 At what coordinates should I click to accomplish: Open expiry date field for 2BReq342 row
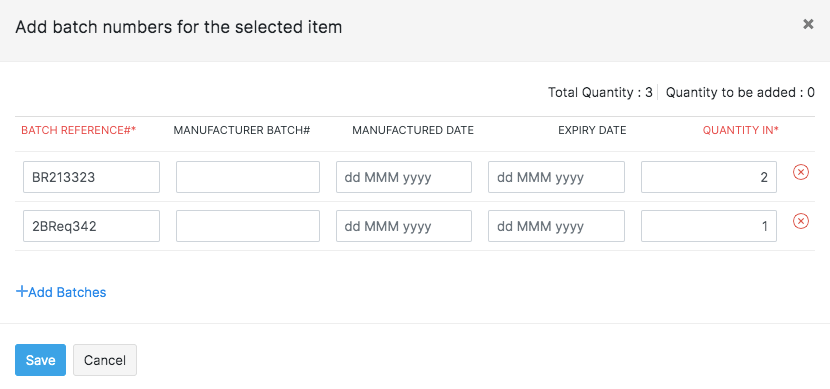556,226
